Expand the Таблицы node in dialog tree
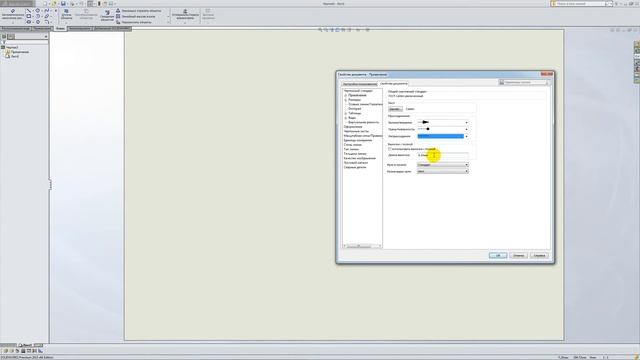The width and height of the screenshot is (640, 360). tap(346, 113)
